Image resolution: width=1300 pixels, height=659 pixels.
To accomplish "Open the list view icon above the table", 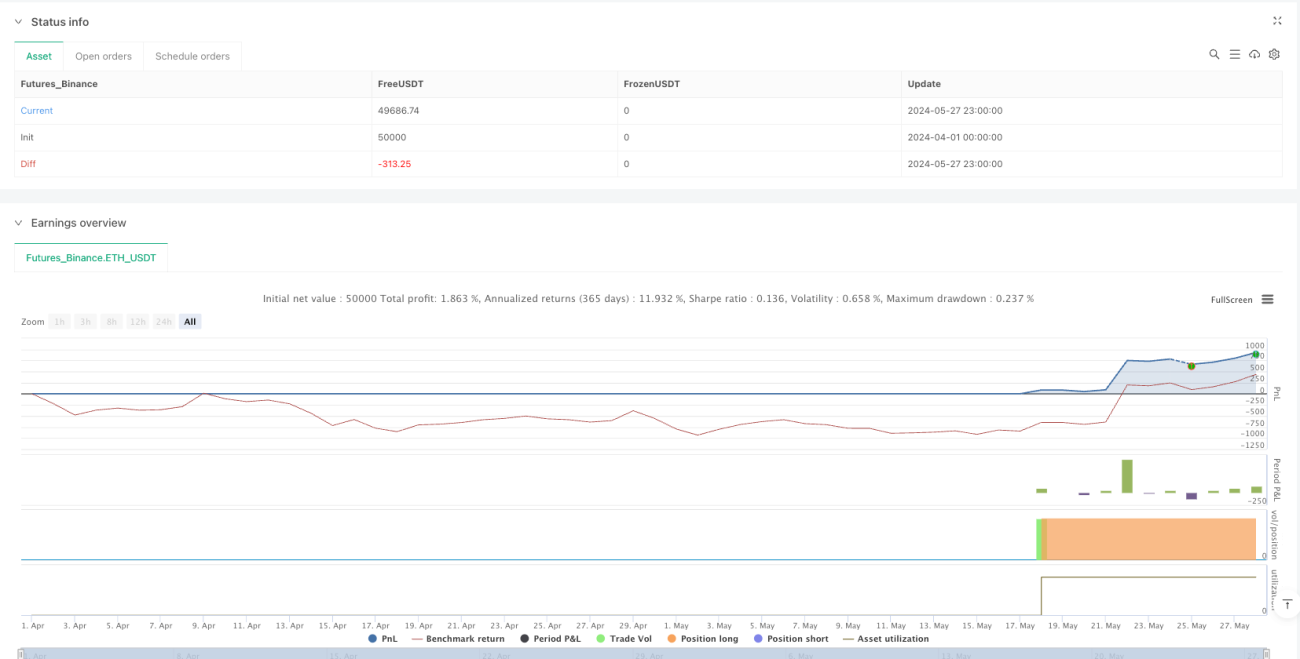I will pyautogui.click(x=1235, y=55).
